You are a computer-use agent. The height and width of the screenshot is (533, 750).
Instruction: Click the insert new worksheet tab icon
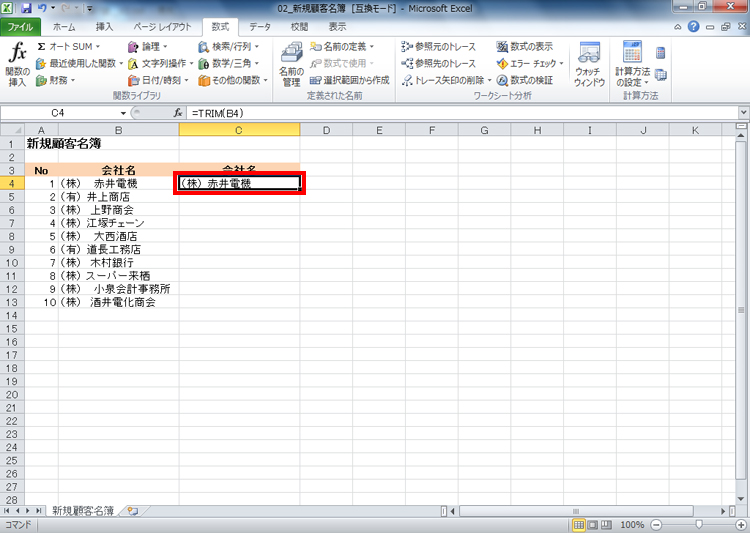pos(132,511)
